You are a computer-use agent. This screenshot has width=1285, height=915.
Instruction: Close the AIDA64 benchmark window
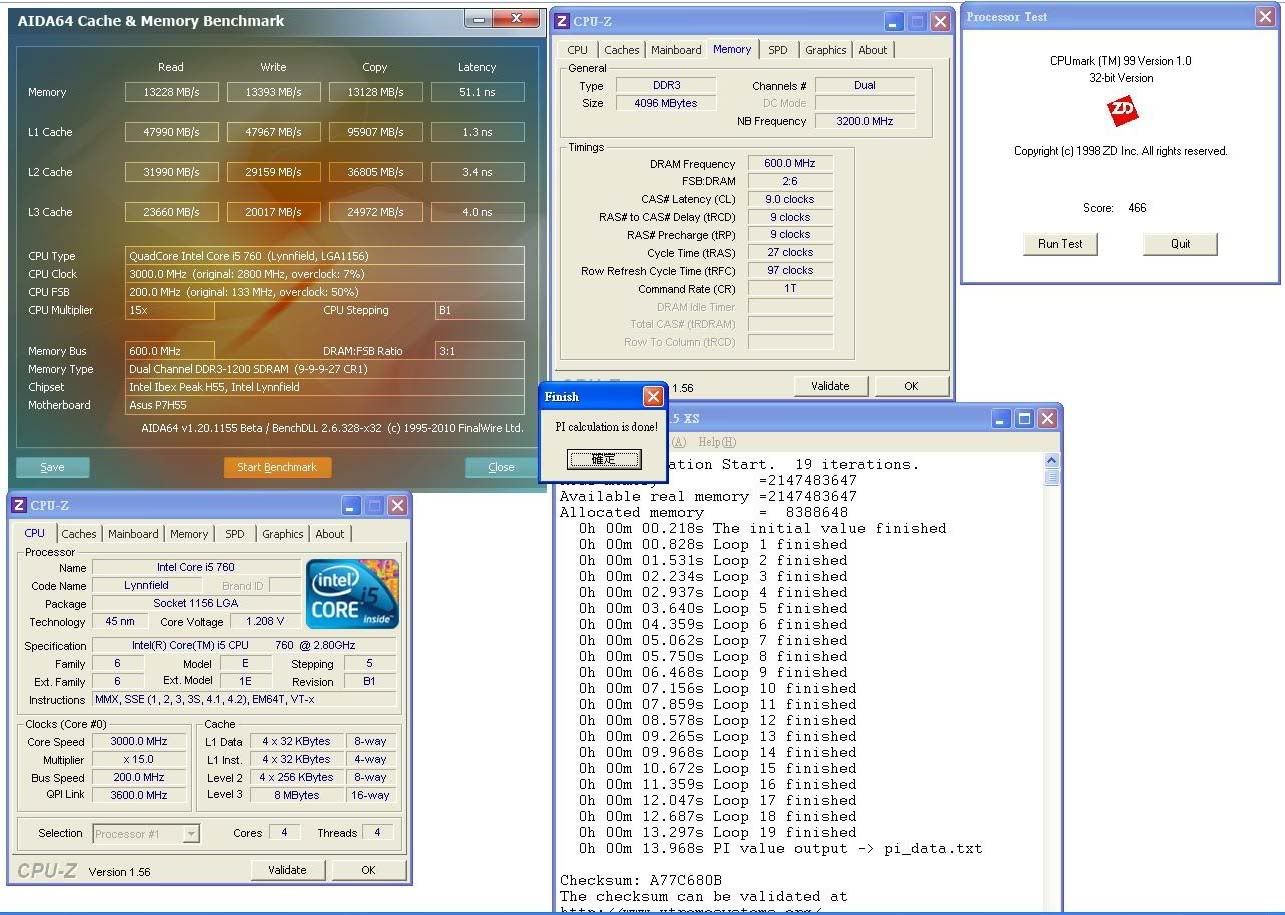tap(516, 19)
